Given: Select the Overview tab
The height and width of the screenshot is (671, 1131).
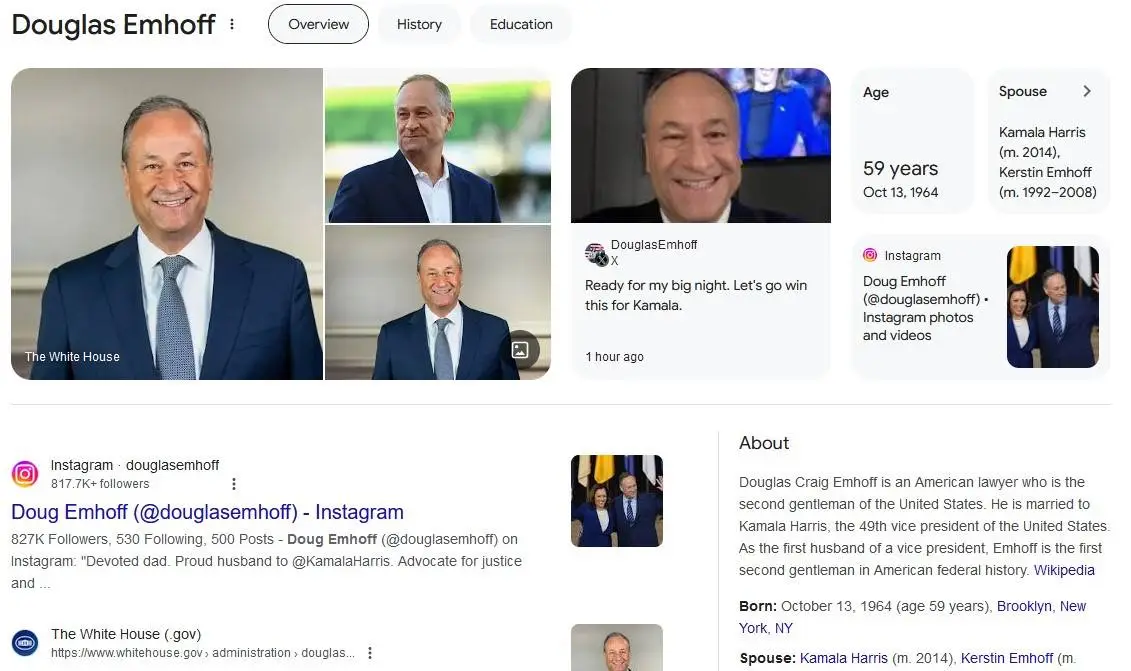Looking at the screenshot, I should click(x=318, y=24).
